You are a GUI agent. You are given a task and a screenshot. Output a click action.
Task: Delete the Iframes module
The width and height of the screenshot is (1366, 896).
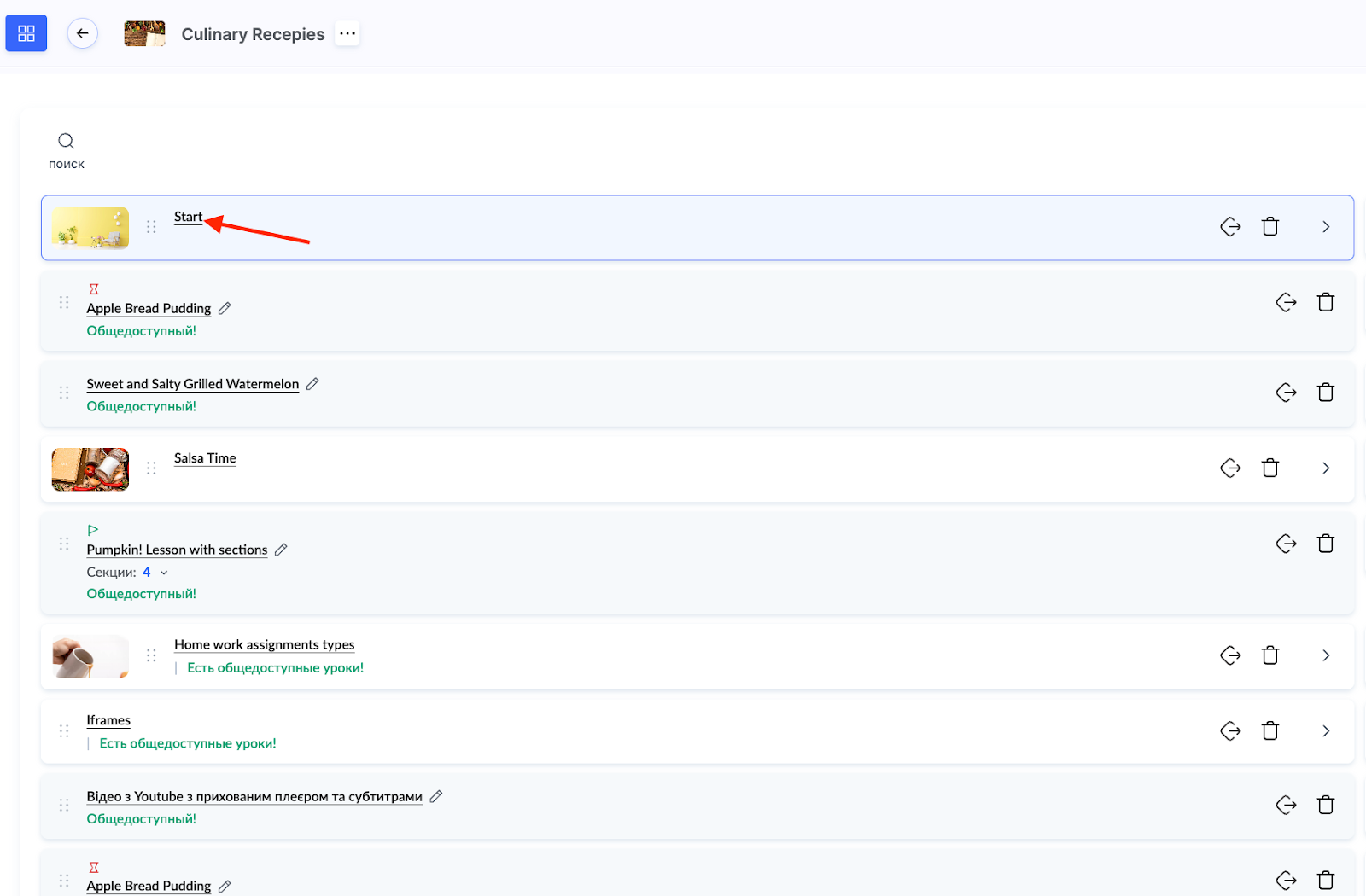pyautogui.click(x=1270, y=731)
